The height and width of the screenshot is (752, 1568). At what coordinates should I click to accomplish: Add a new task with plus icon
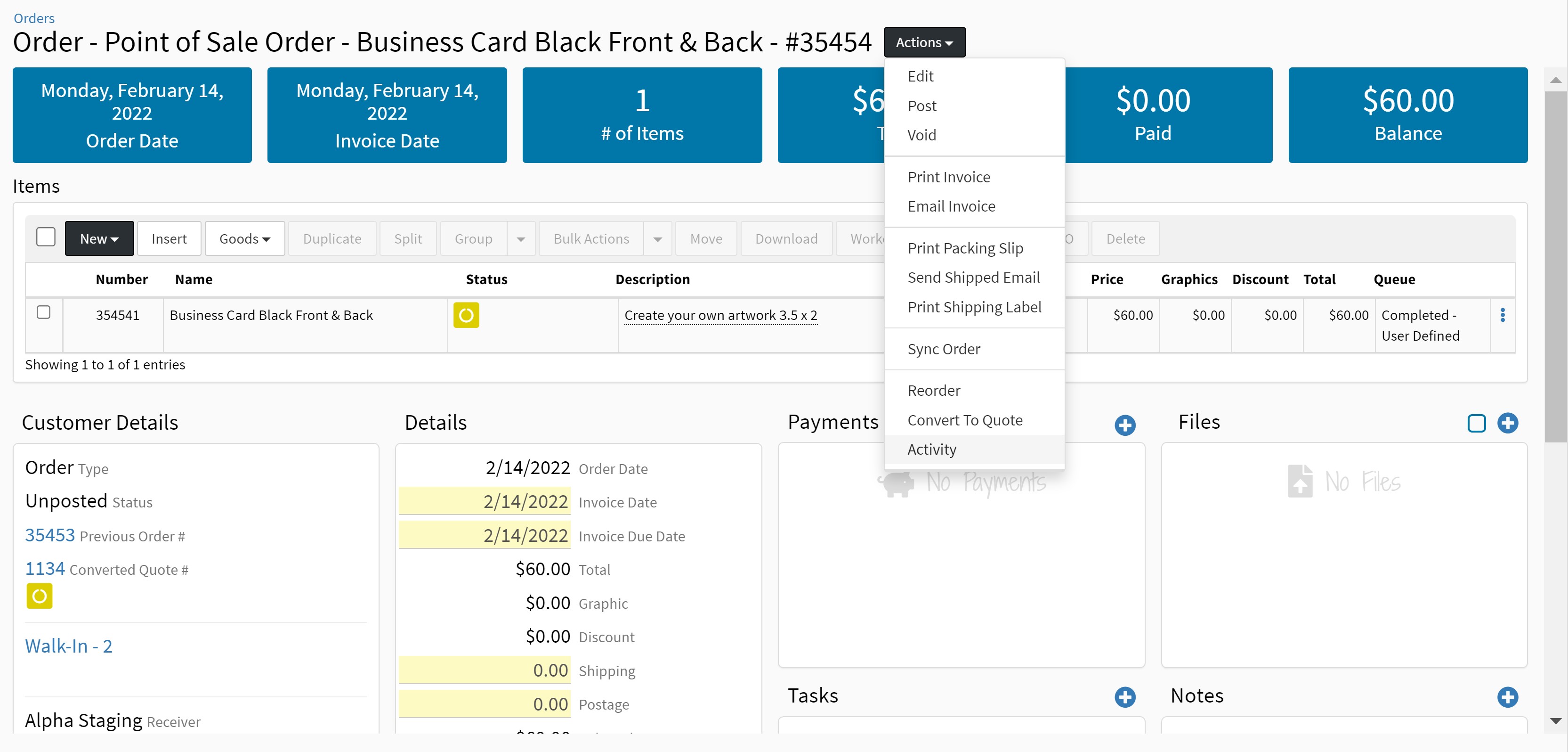coord(1124,696)
